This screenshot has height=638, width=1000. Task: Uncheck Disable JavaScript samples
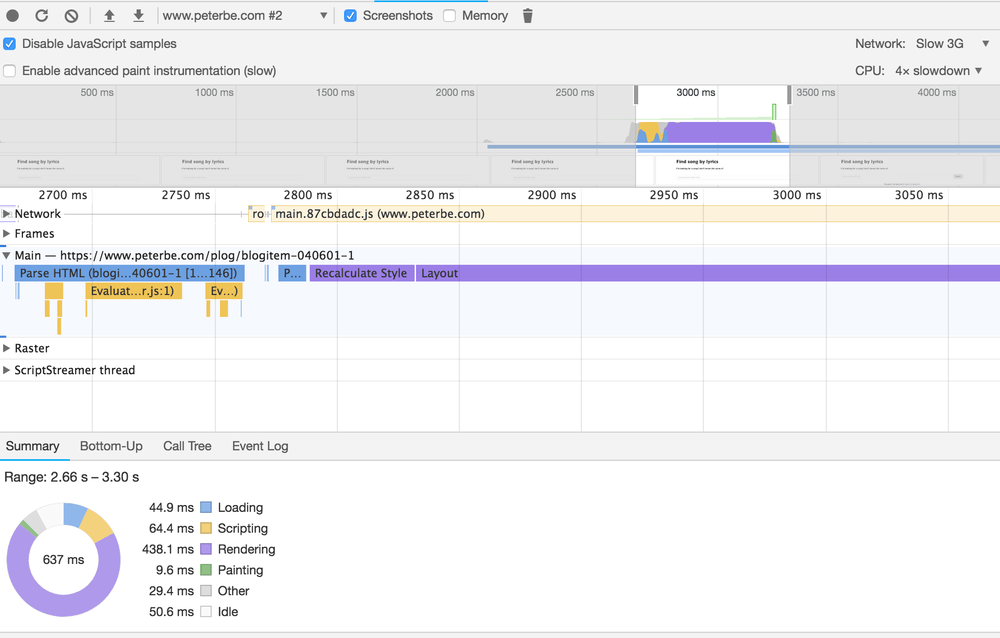pyautogui.click(x=10, y=44)
